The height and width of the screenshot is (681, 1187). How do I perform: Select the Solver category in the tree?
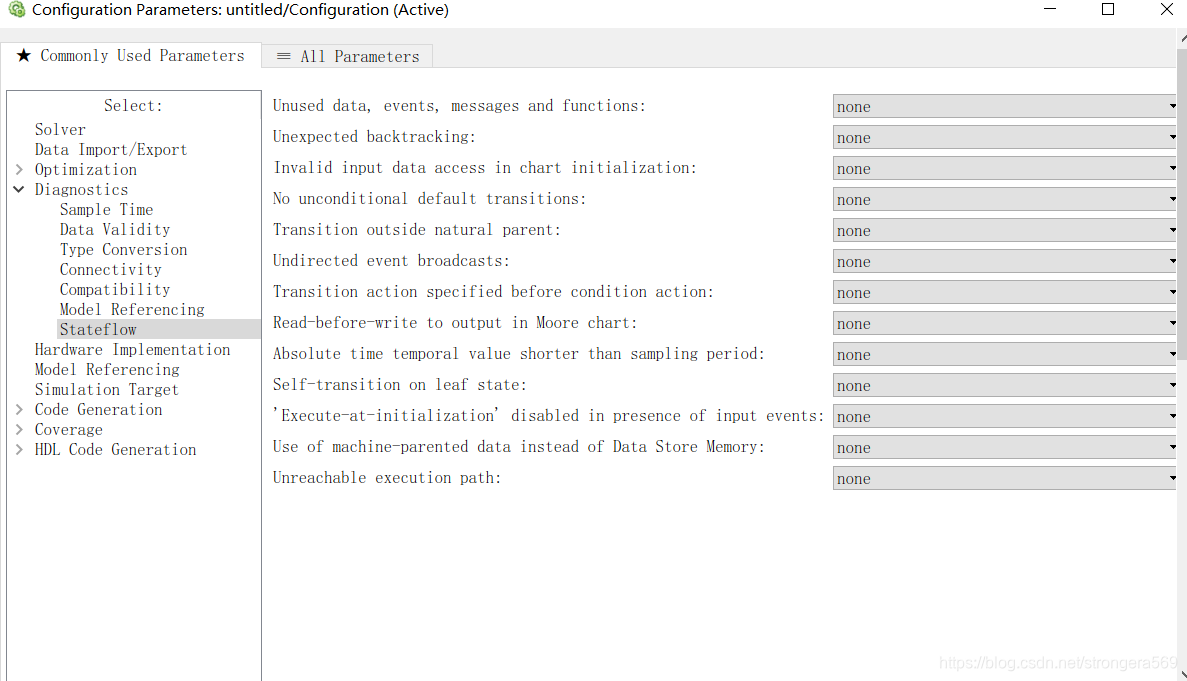click(x=60, y=129)
